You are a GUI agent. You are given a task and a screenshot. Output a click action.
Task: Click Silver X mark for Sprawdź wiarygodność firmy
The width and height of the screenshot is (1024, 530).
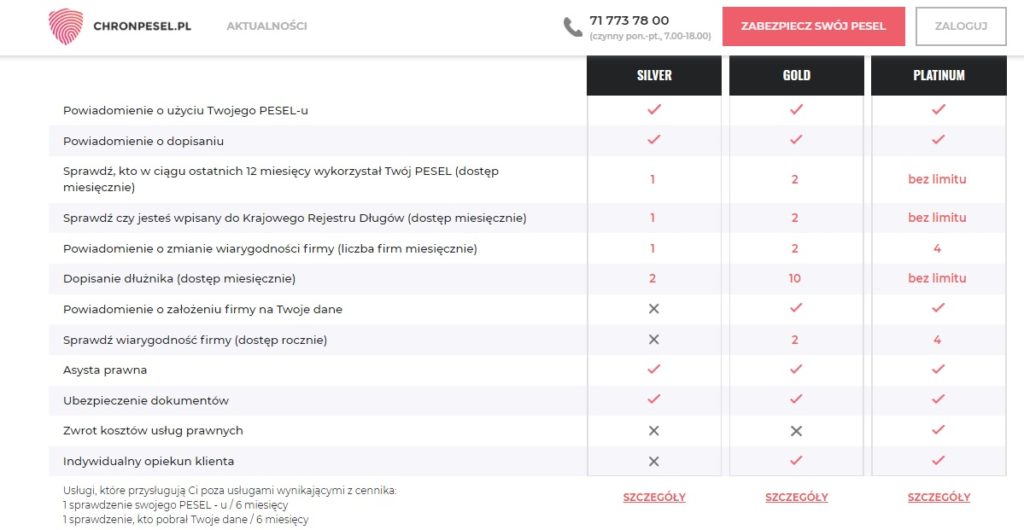coord(654,339)
